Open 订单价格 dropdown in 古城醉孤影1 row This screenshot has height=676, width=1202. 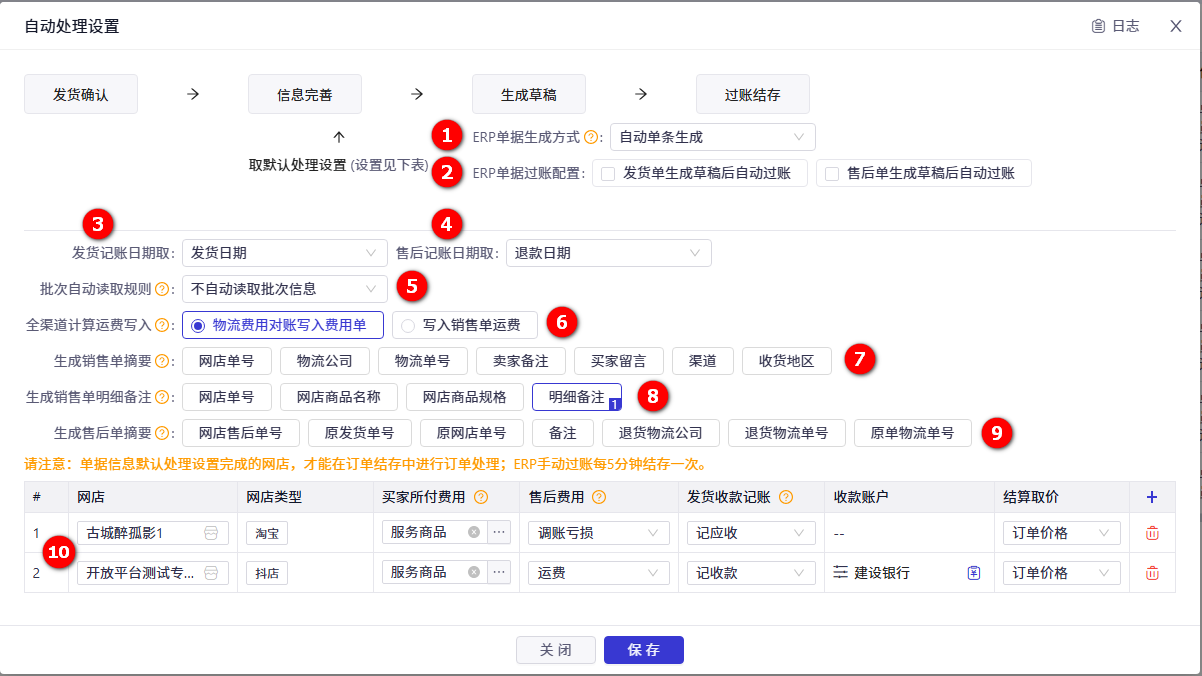point(1061,533)
